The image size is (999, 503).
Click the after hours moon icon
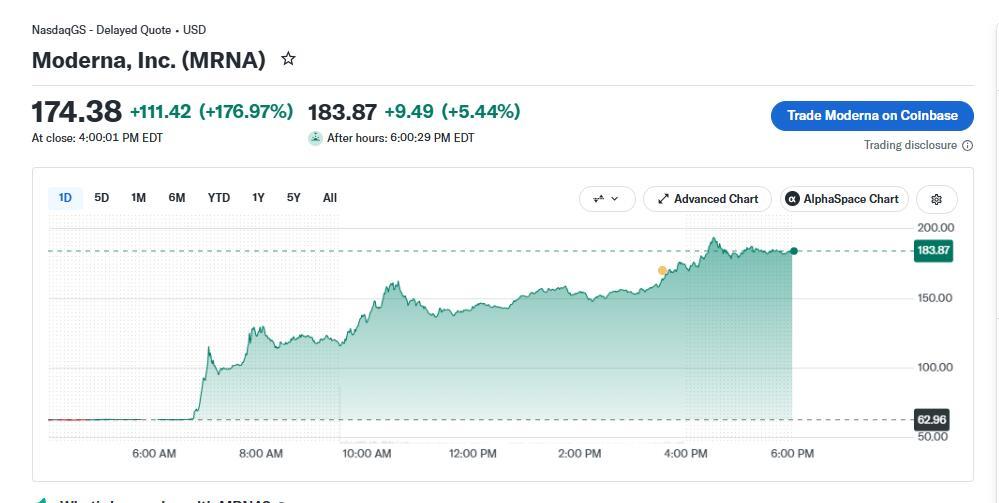coord(315,138)
